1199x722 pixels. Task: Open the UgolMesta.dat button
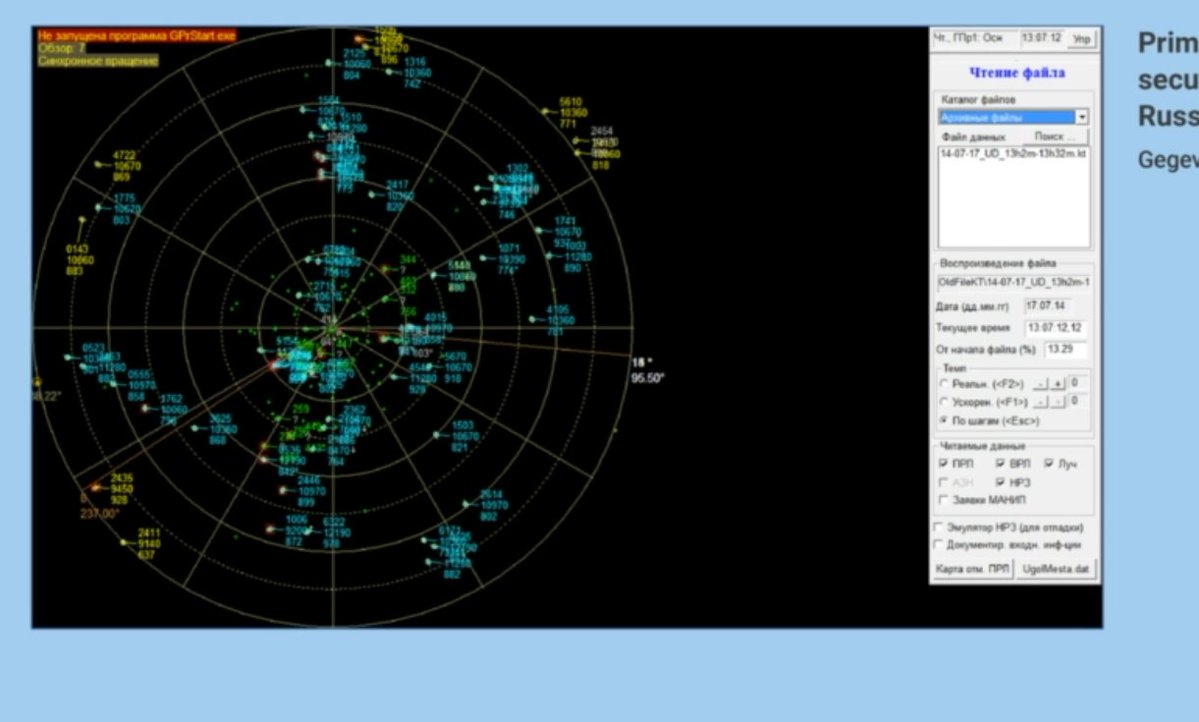tap(1055, 569)
